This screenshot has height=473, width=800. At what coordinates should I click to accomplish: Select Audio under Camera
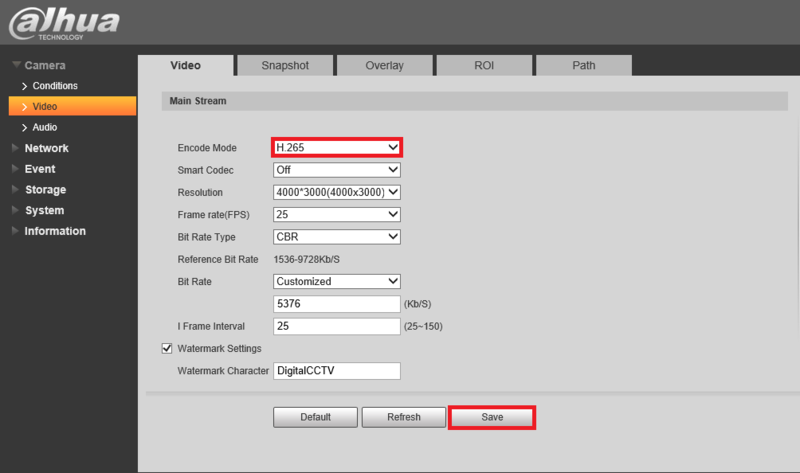tap(44, 127)
